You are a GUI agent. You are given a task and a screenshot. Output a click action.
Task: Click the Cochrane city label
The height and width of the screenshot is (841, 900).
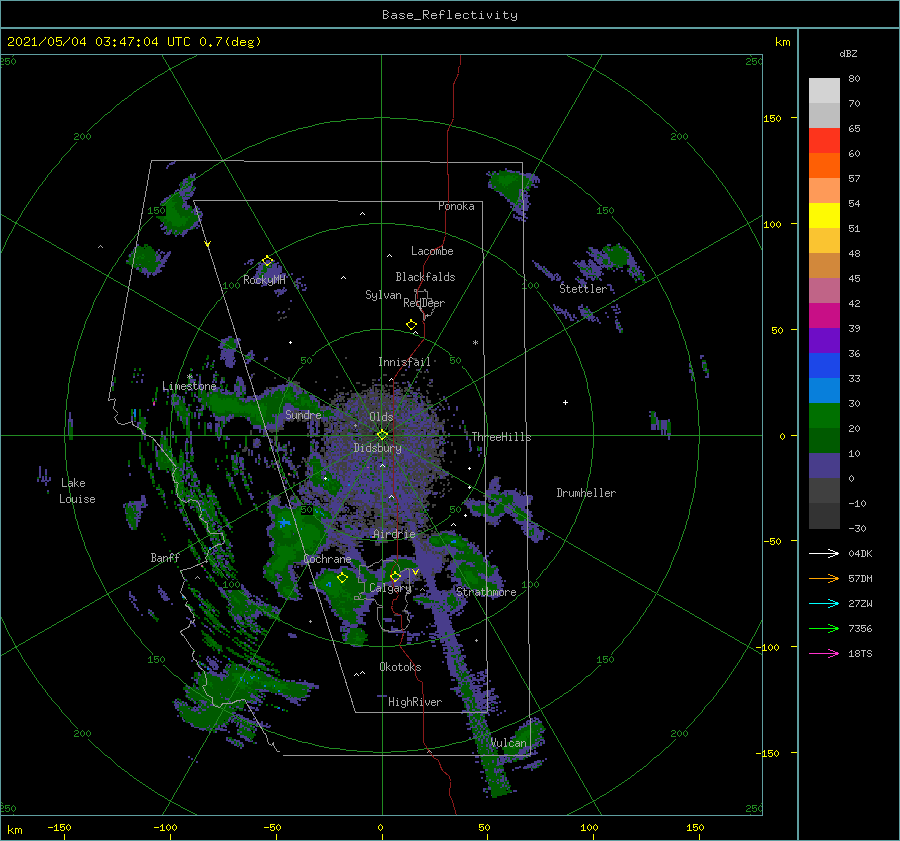pyautogui.click(x=327, y=559)
